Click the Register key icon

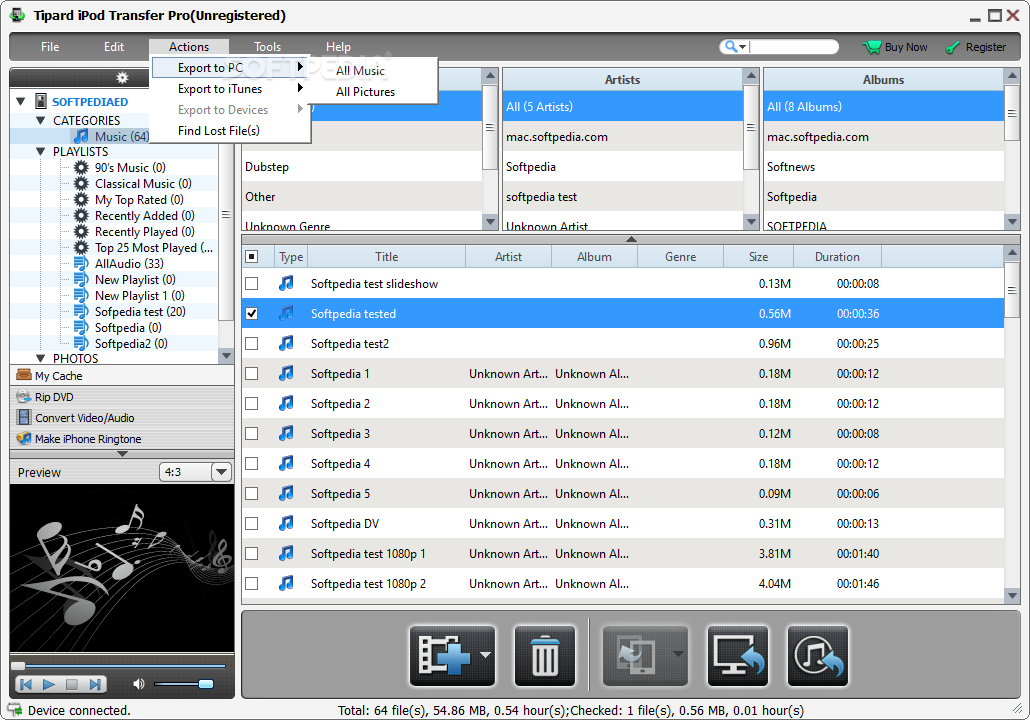click(x=952, y=47)
